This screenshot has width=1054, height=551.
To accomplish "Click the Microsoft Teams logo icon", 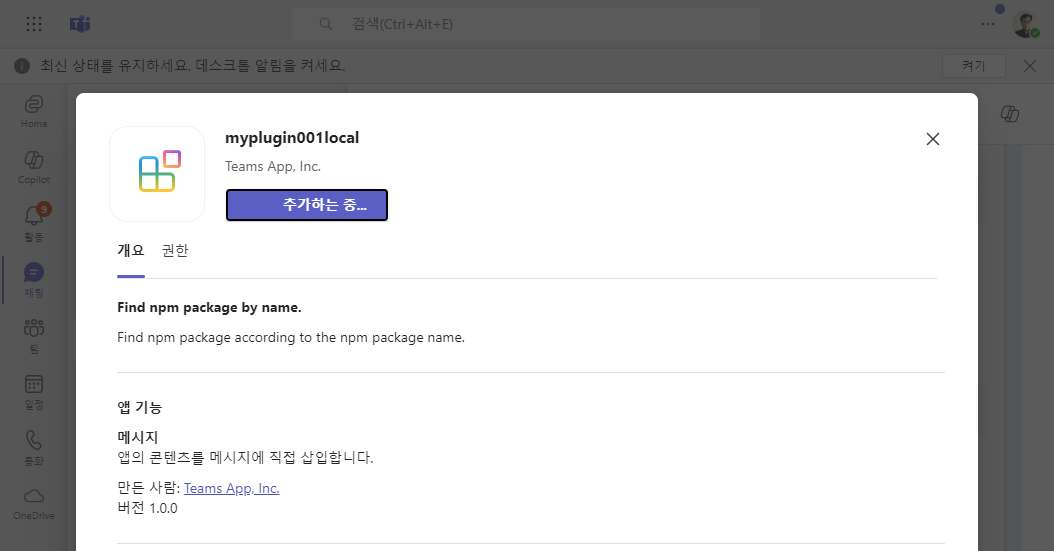I will [x=80, y=24].
